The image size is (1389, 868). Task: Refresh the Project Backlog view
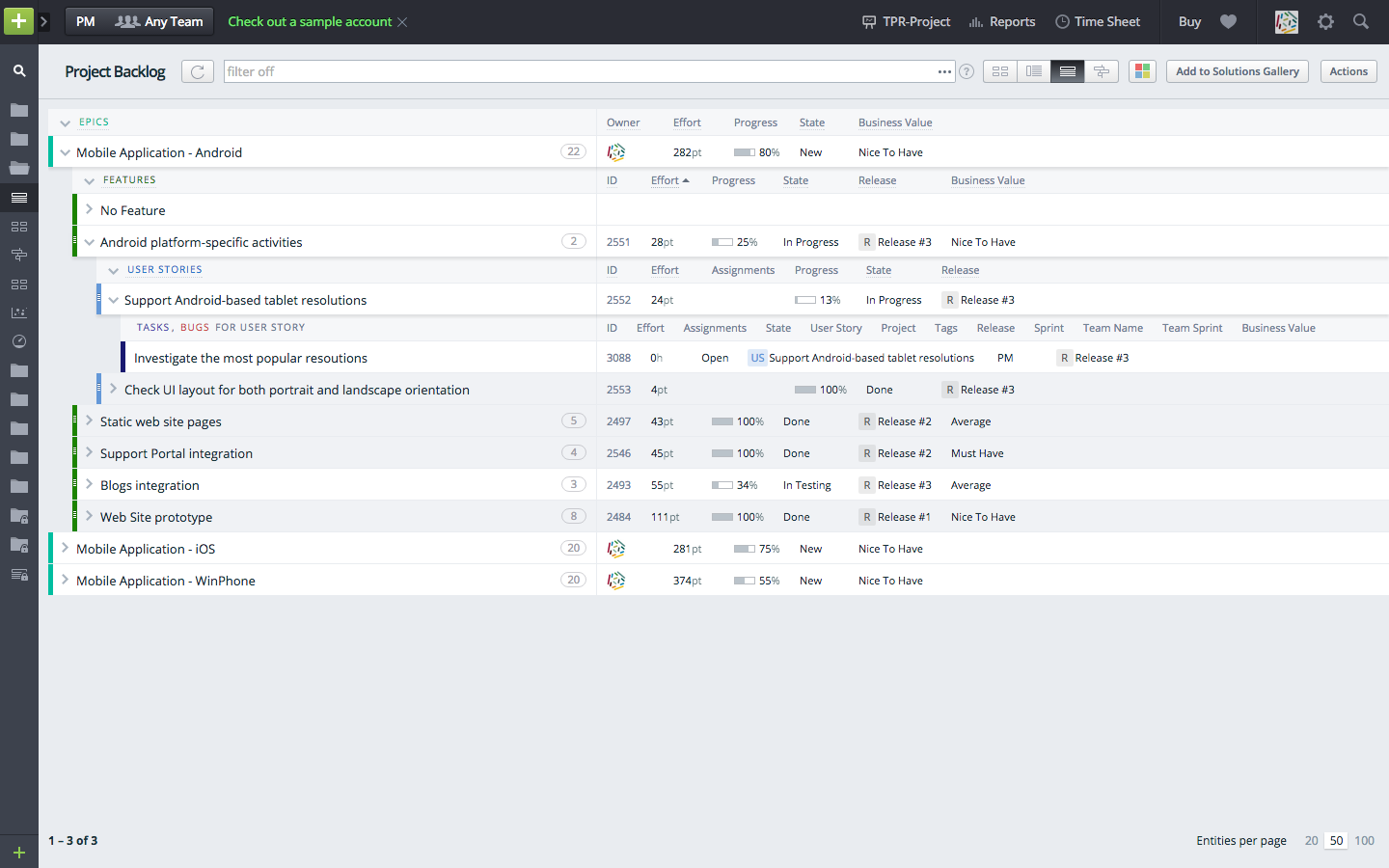[x=197, y=70]
